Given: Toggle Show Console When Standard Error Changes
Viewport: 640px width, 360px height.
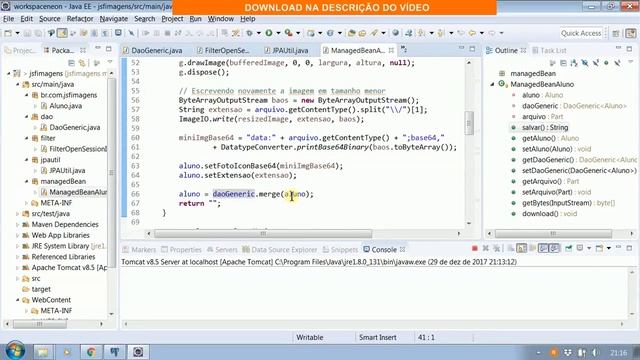Looking at the screenshot, I should pyautogui.click(x=554, y=248).
